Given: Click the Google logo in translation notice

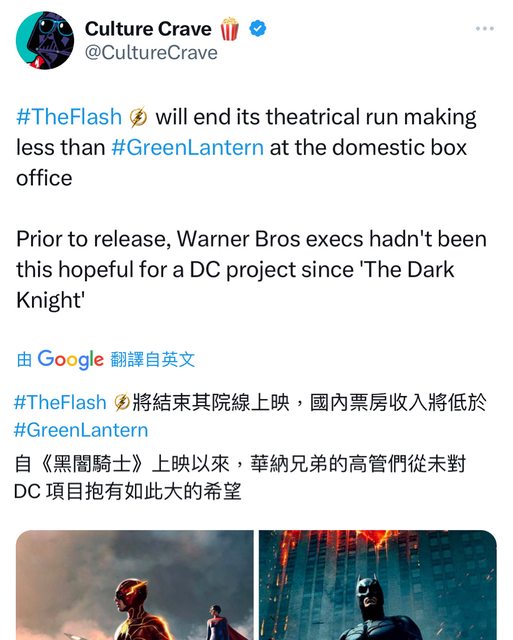Looking at the screenshot, I should (71, 360).
